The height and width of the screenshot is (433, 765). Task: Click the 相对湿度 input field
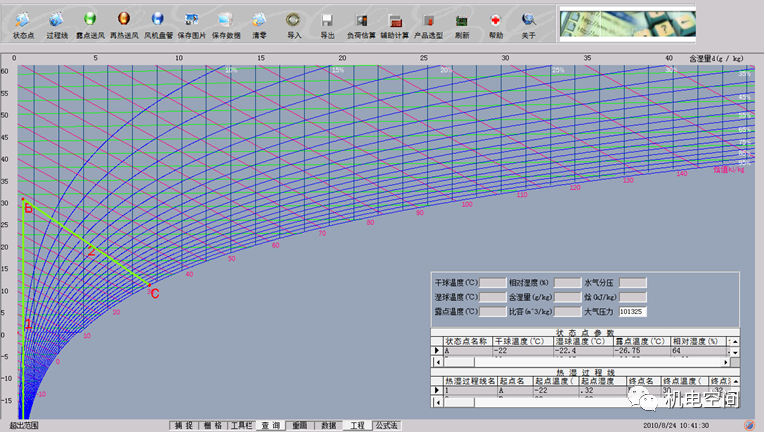coord(567,282)
